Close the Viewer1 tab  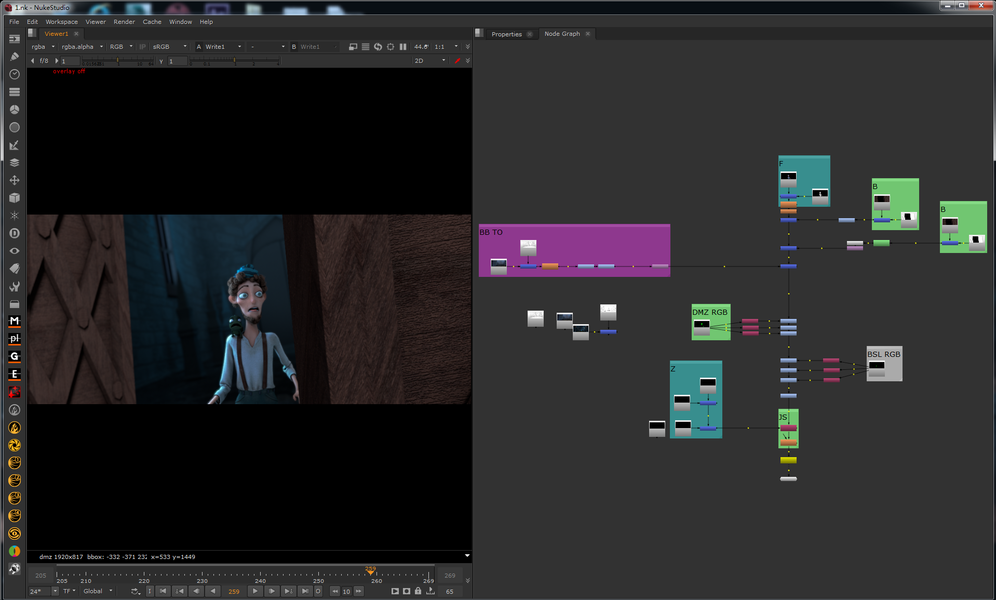76,34
